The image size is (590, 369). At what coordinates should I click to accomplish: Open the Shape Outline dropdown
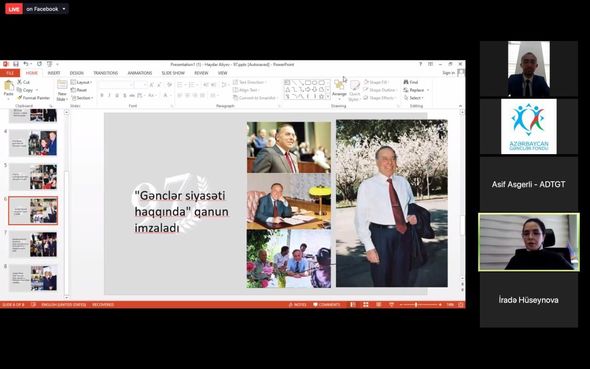click(380, 90)
